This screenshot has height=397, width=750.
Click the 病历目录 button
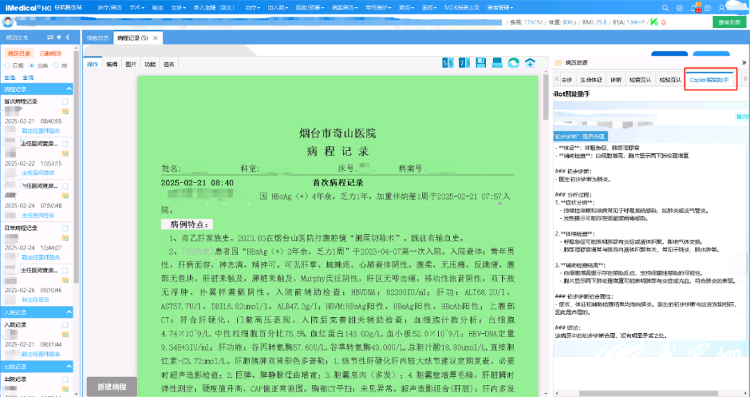point(19,54)
